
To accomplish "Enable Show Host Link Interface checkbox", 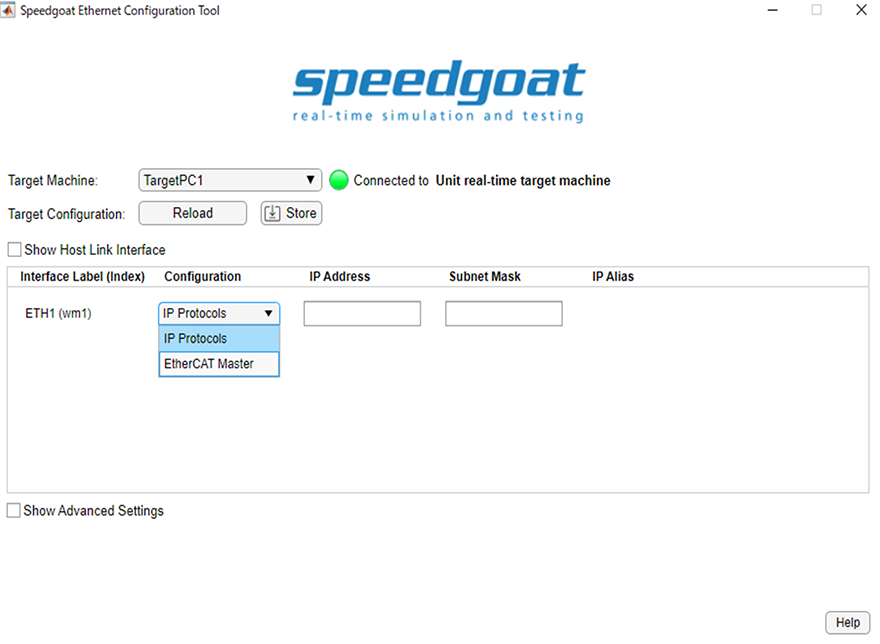I will tap(14, 249).
